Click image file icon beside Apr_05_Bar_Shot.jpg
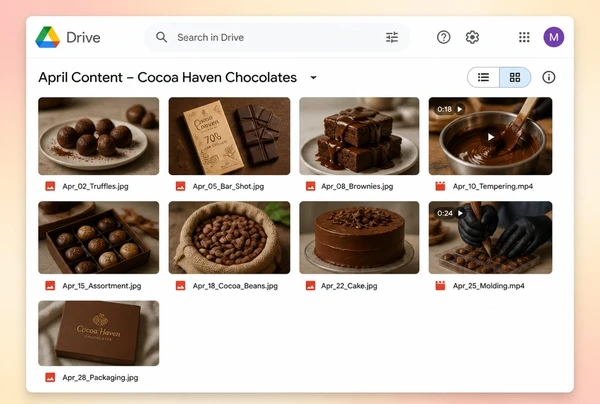 (x=181, y=186)
